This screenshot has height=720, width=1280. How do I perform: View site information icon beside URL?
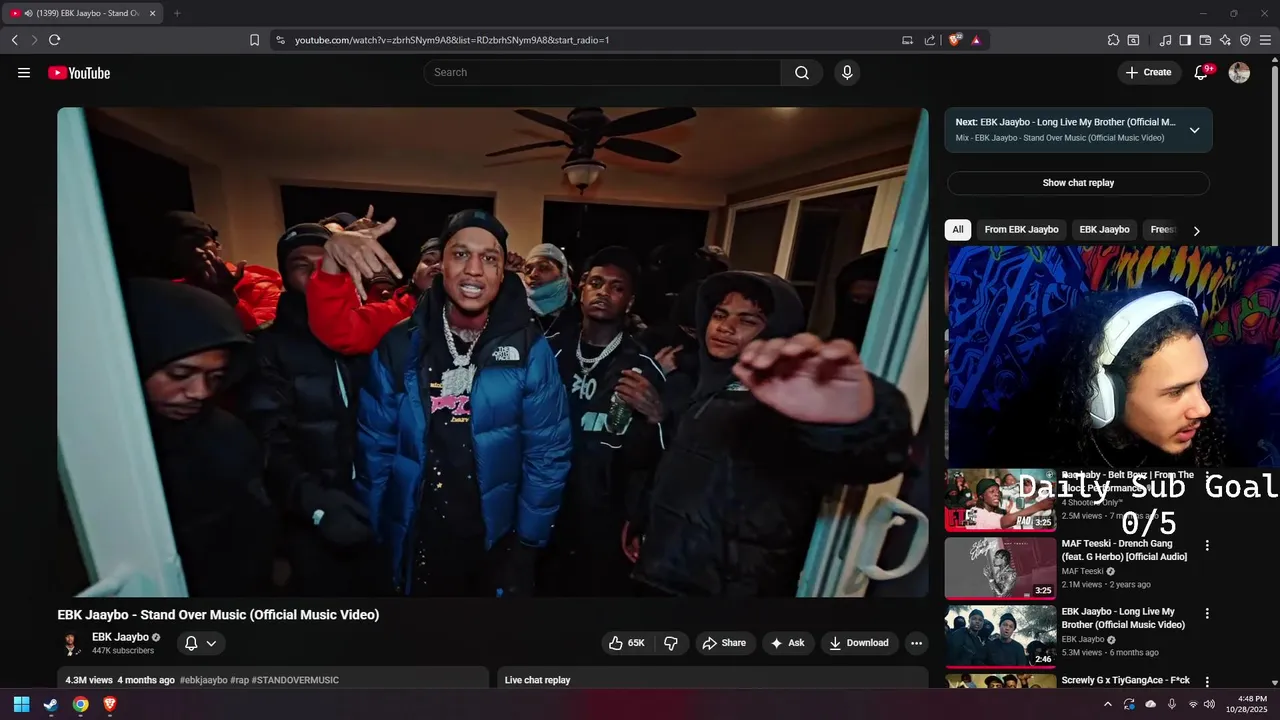pos(280,40)
